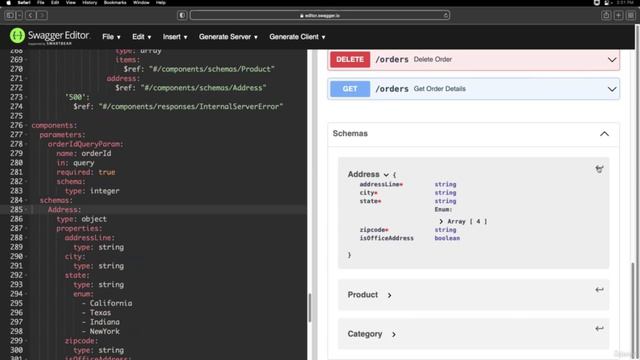Click the 'Indiana' enum value in editor
Screen dimensions: 640x360
coord(105,322)
